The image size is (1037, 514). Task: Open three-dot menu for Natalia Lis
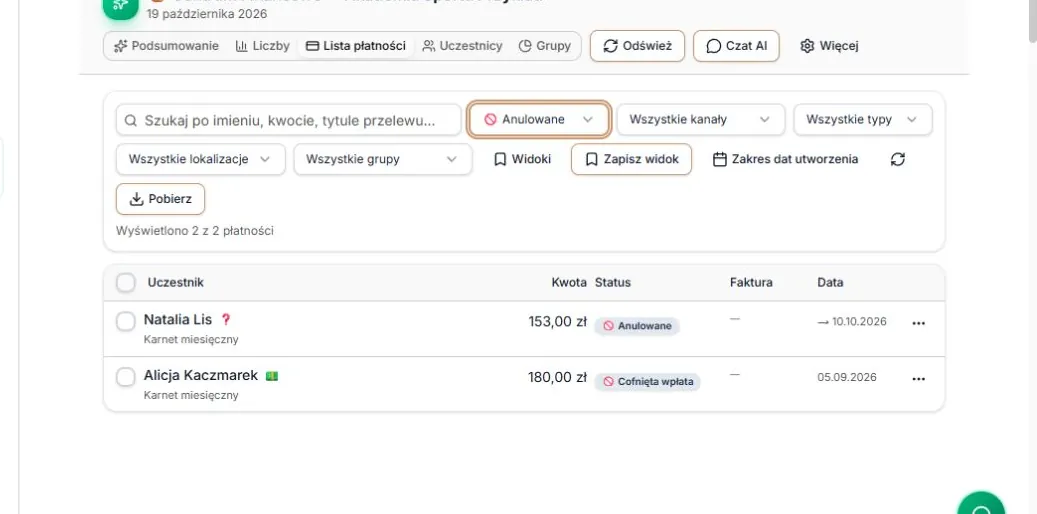point(919,323)
